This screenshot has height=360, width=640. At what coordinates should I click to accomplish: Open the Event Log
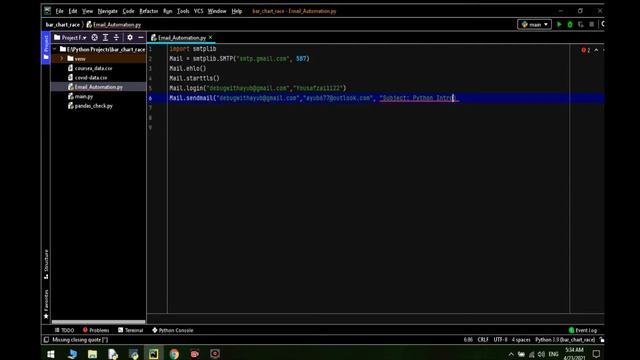[583, 330]
